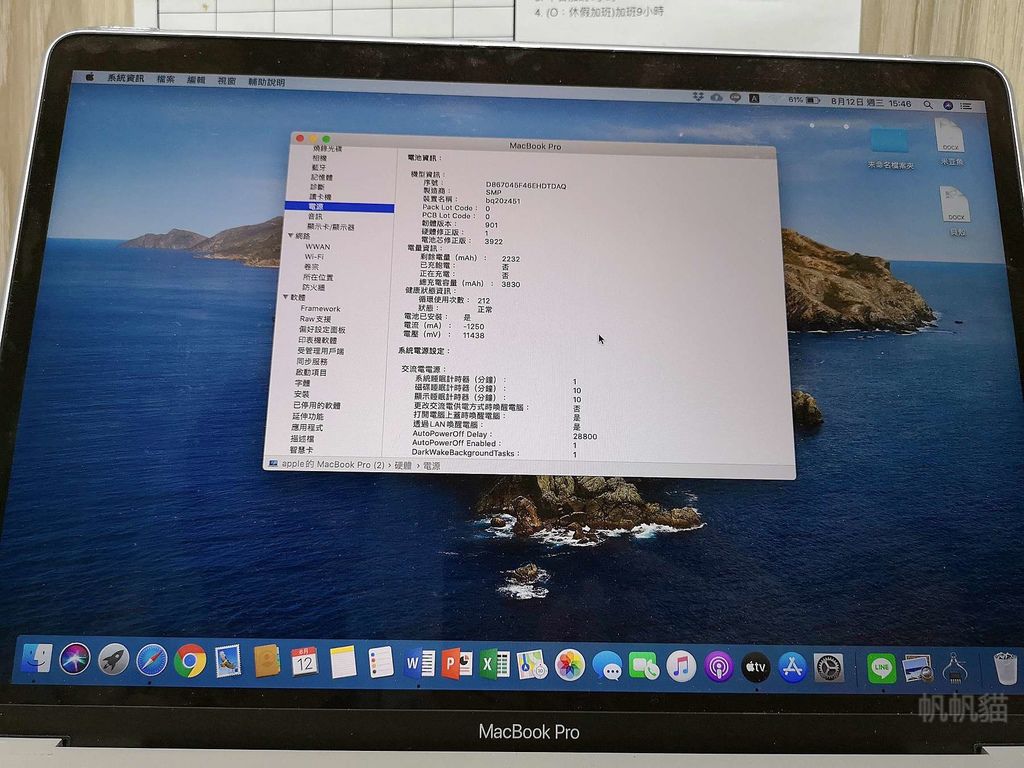The image size is (1024, 768).
Task: Click the cycle count value 212
Action: click(x=483, y=300)
